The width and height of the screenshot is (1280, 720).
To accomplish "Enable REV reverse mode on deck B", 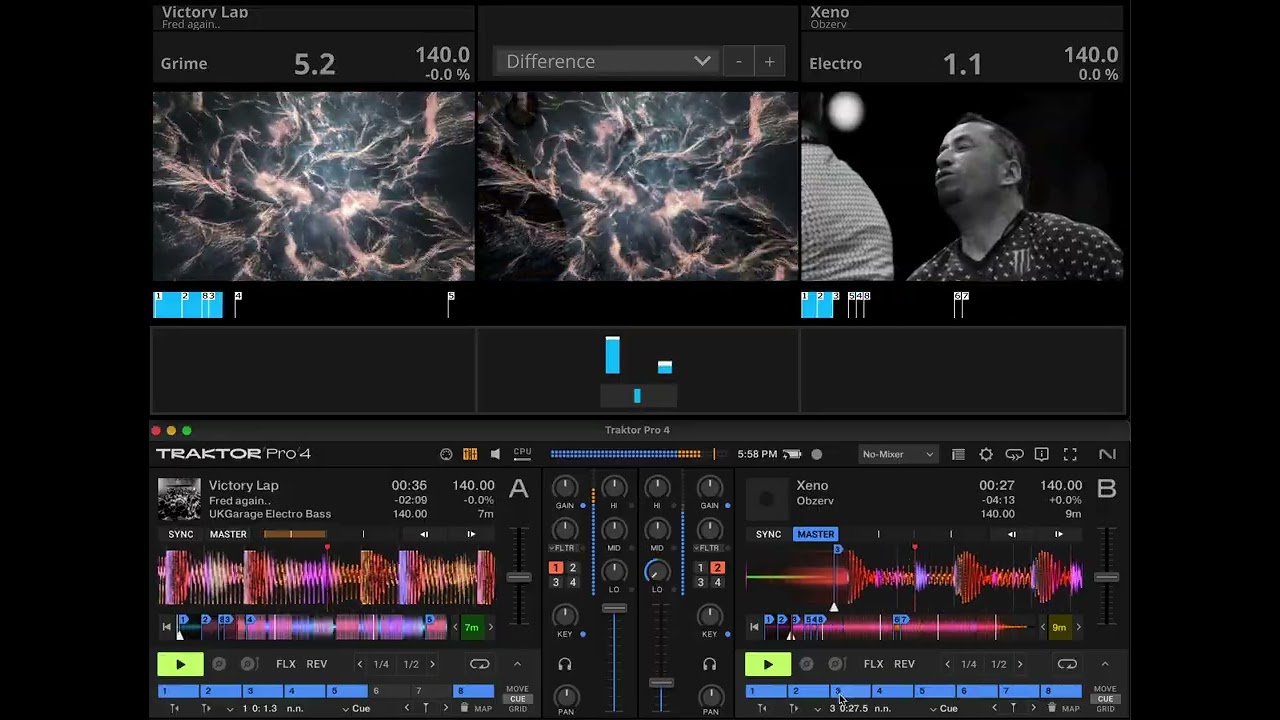I will [904, 664].
